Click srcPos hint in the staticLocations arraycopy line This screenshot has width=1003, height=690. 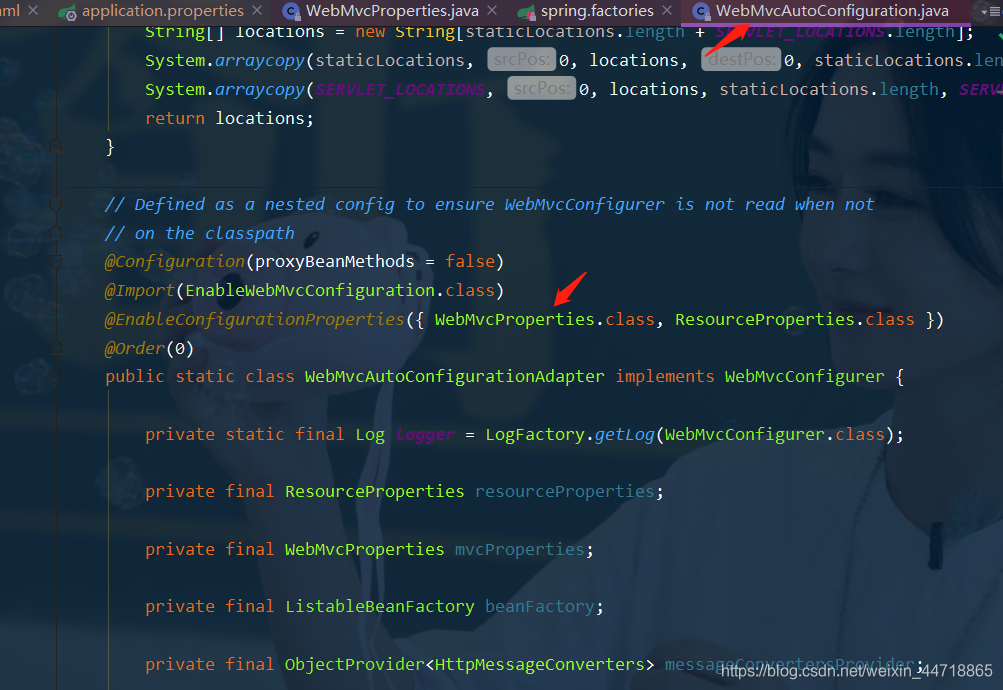[x=522, y=60]
